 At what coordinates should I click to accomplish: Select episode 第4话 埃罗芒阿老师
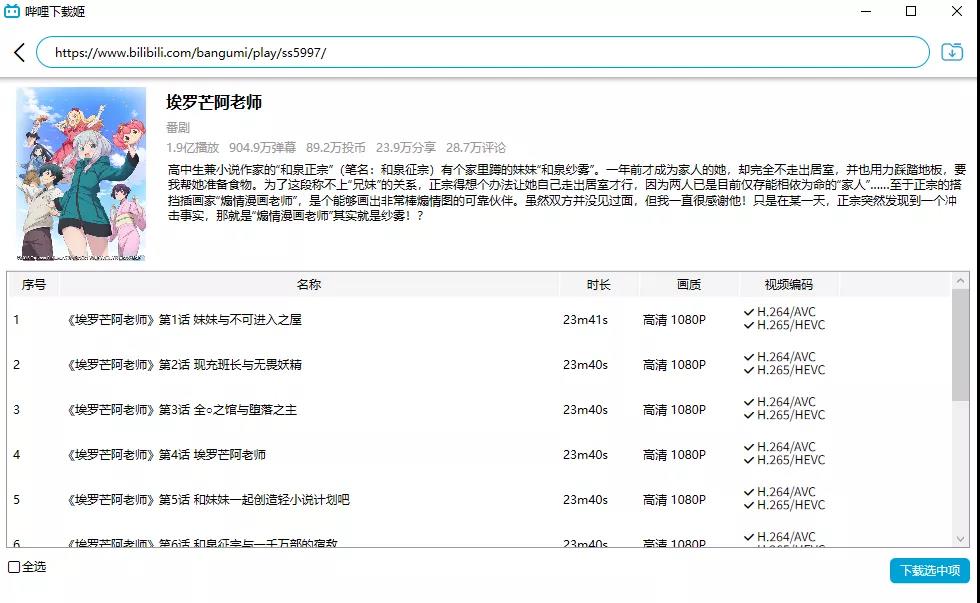tap(166, 455)
